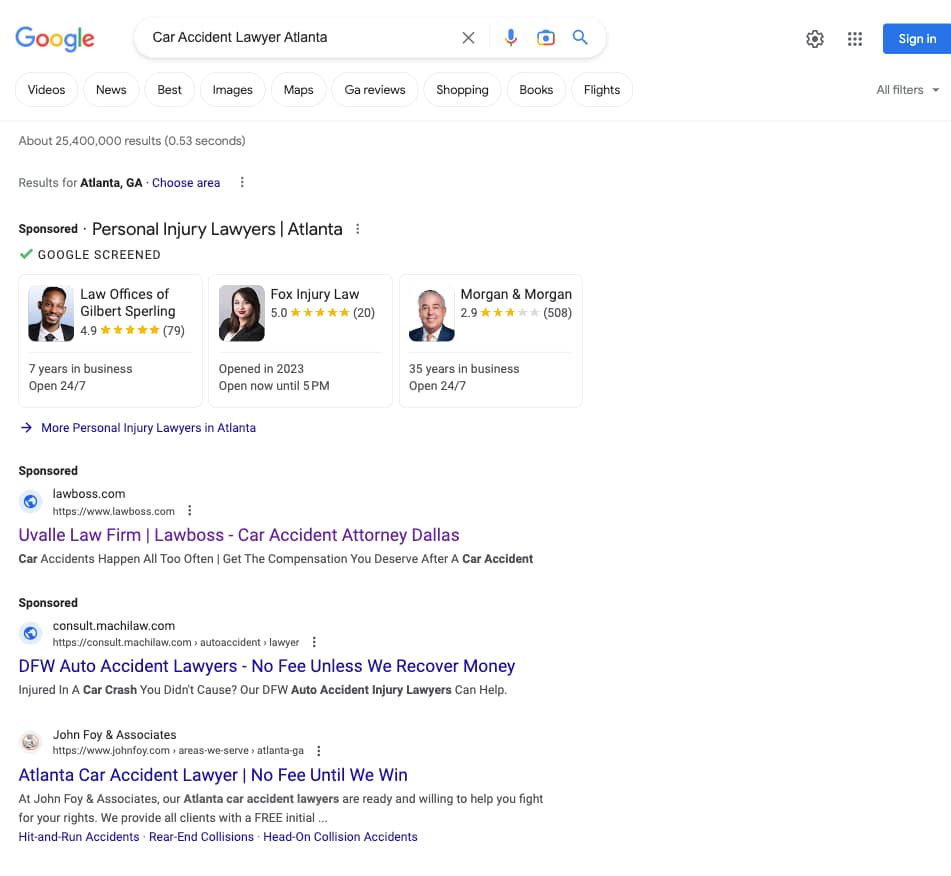This screenshot has width=951, height=876.
Task: Select the Maps filter chip
Action: [x=298, y=90]
